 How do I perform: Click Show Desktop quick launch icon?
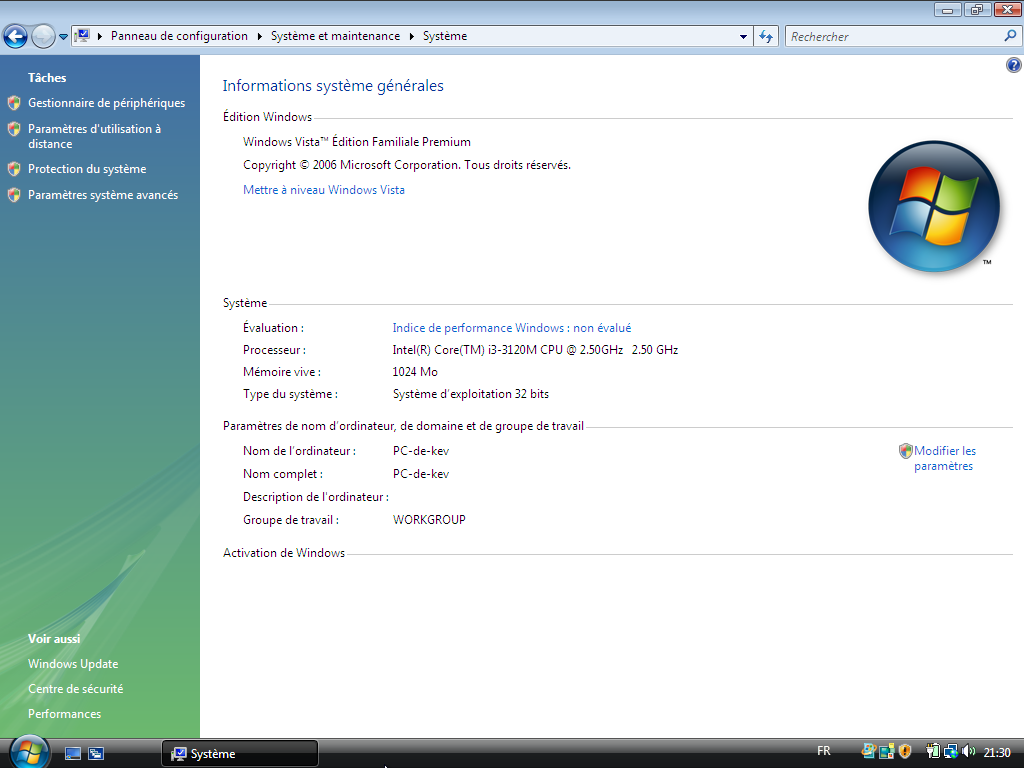pyautogui.click(x=72, y=754)
